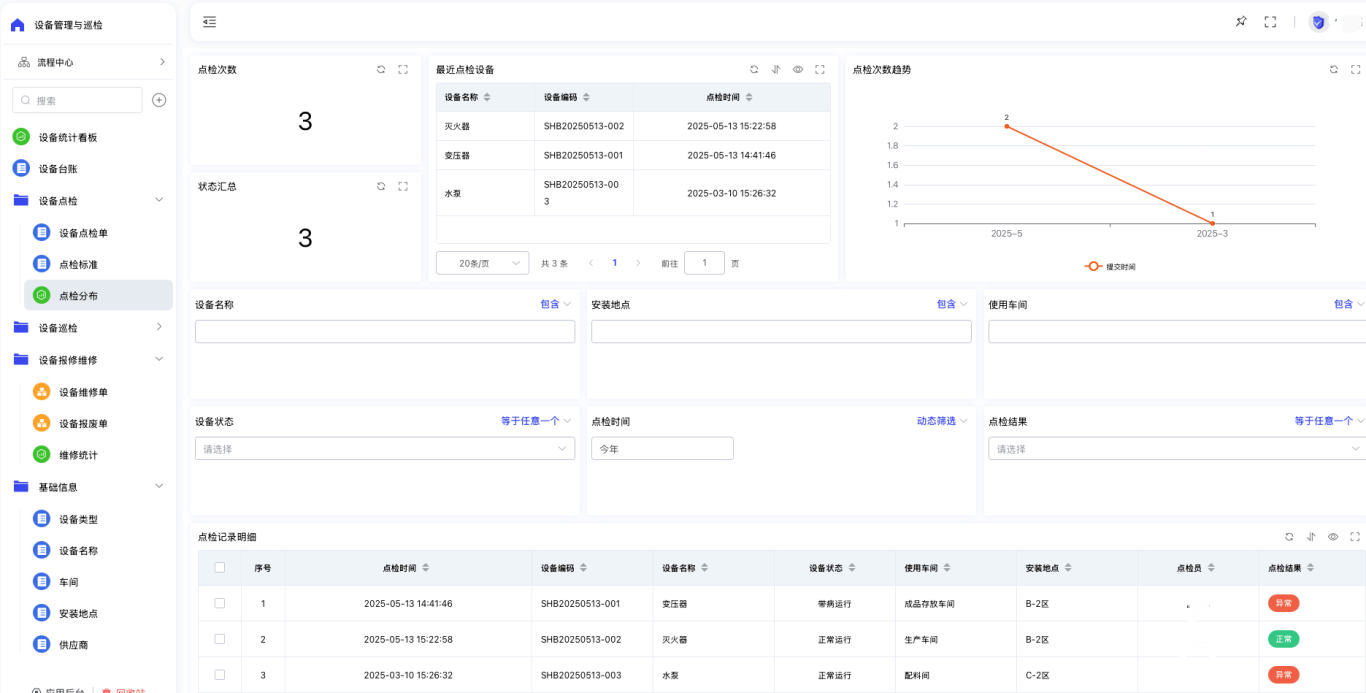Screen dimensions: 1366x693
Task: Click the home icon beside 设备管理与巡检
Action: (x=17, y=25)
